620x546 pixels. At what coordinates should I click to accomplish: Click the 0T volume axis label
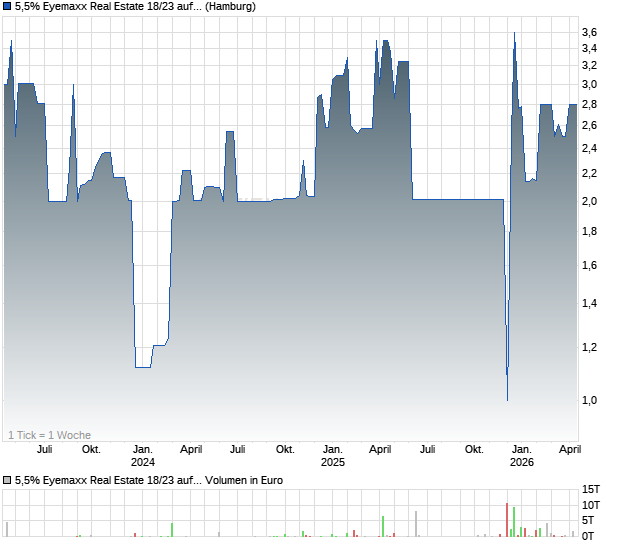click(x=588, y=537)
